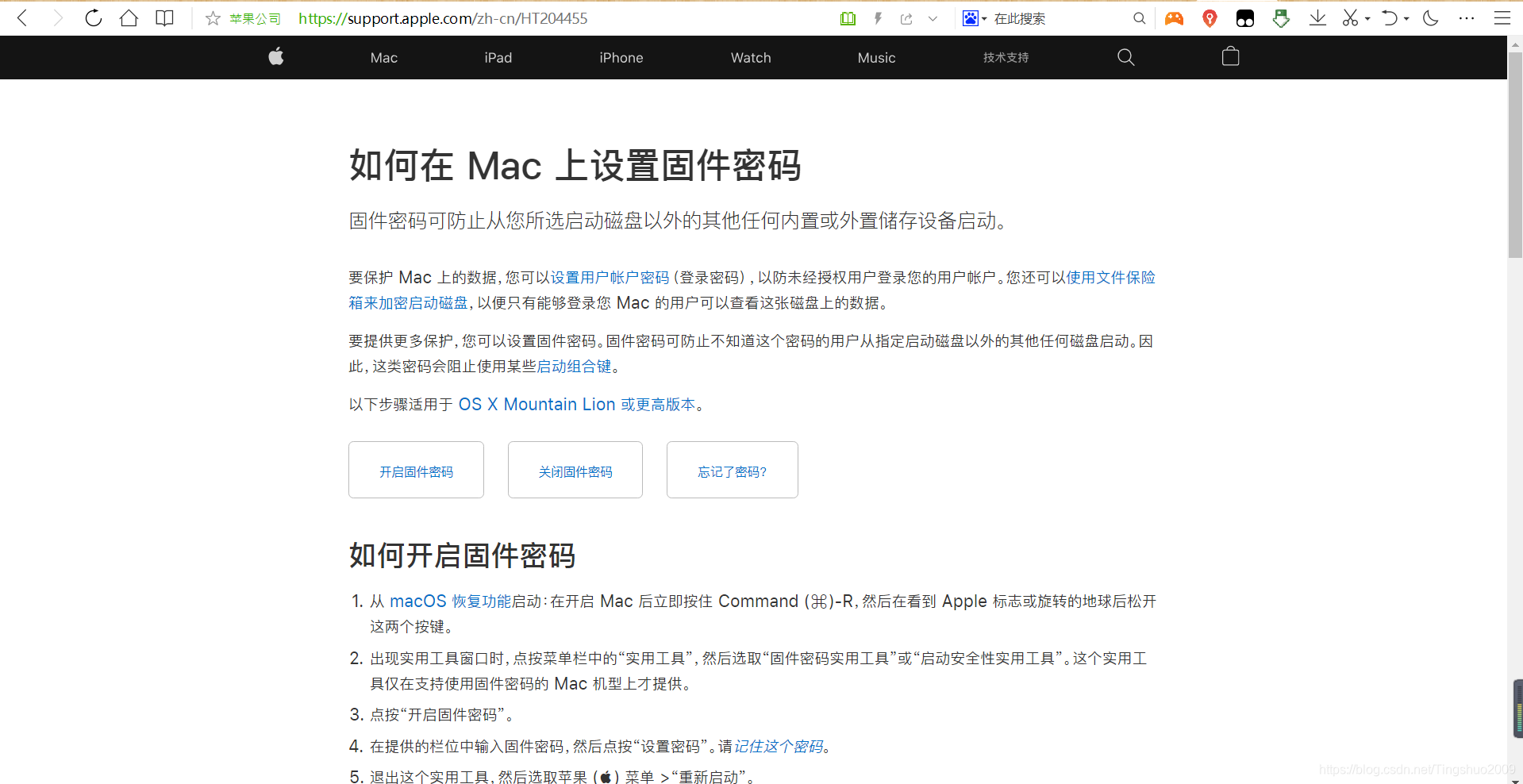
Task: Open the search engine selector dropdown
Action: [975, 18]
